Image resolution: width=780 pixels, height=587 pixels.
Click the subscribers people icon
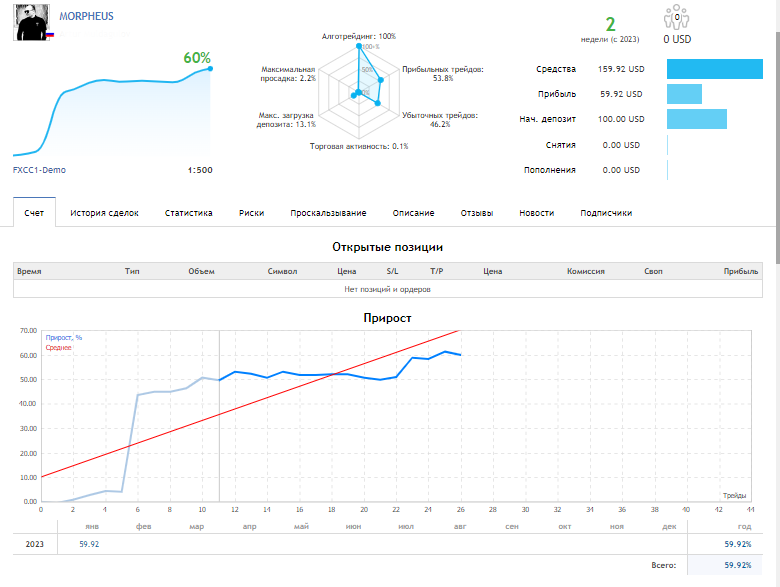pos(677,17)
